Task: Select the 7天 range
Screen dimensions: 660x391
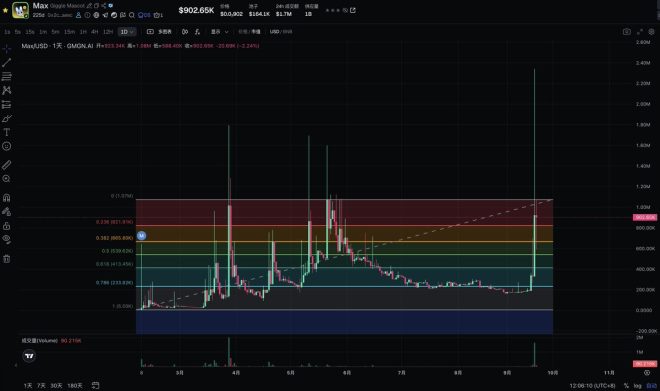Action: (41, 386)
